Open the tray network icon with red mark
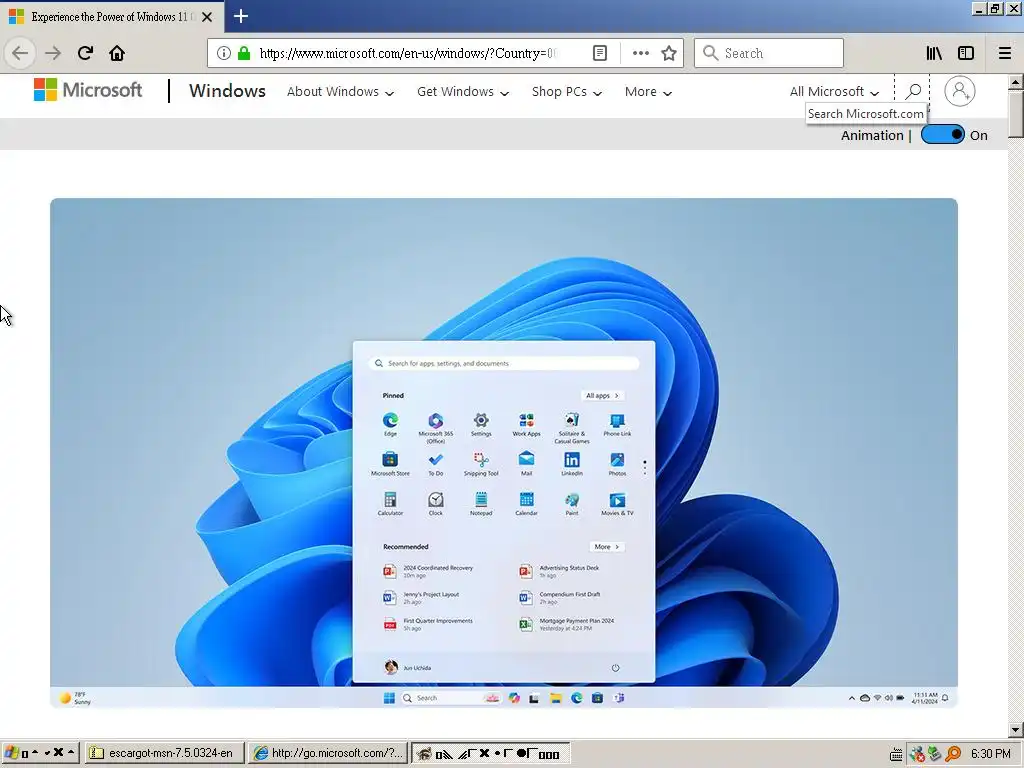 tap(917, 754)
